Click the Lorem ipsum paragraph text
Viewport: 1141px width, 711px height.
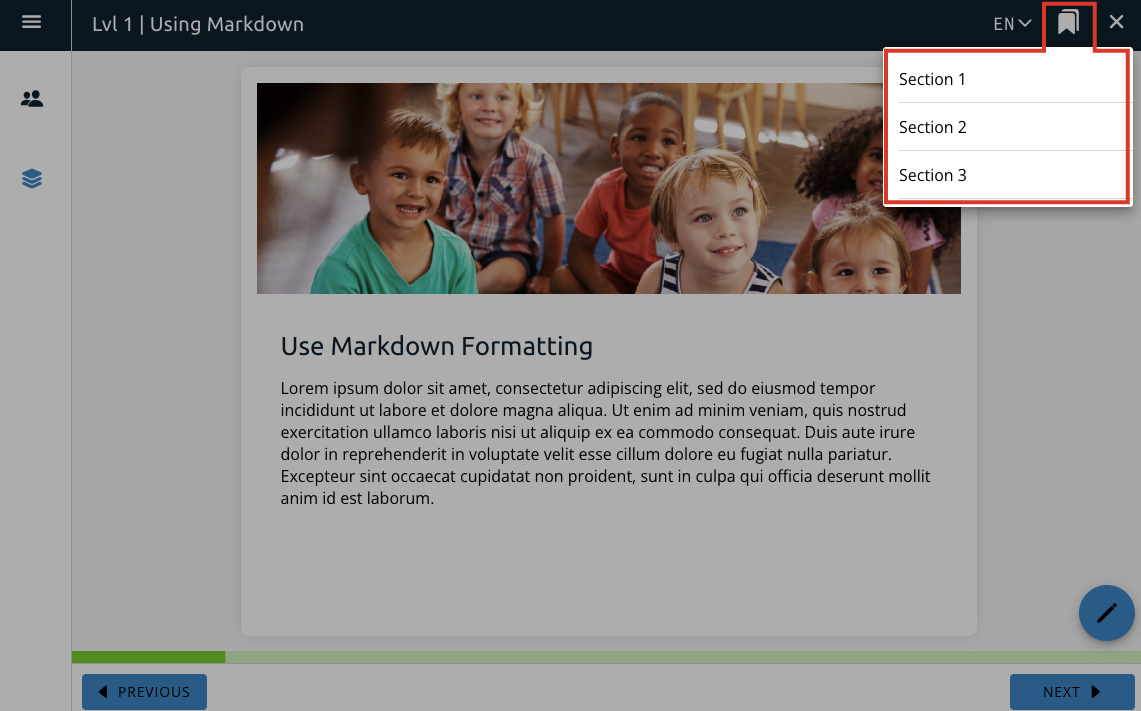point(605,442)
